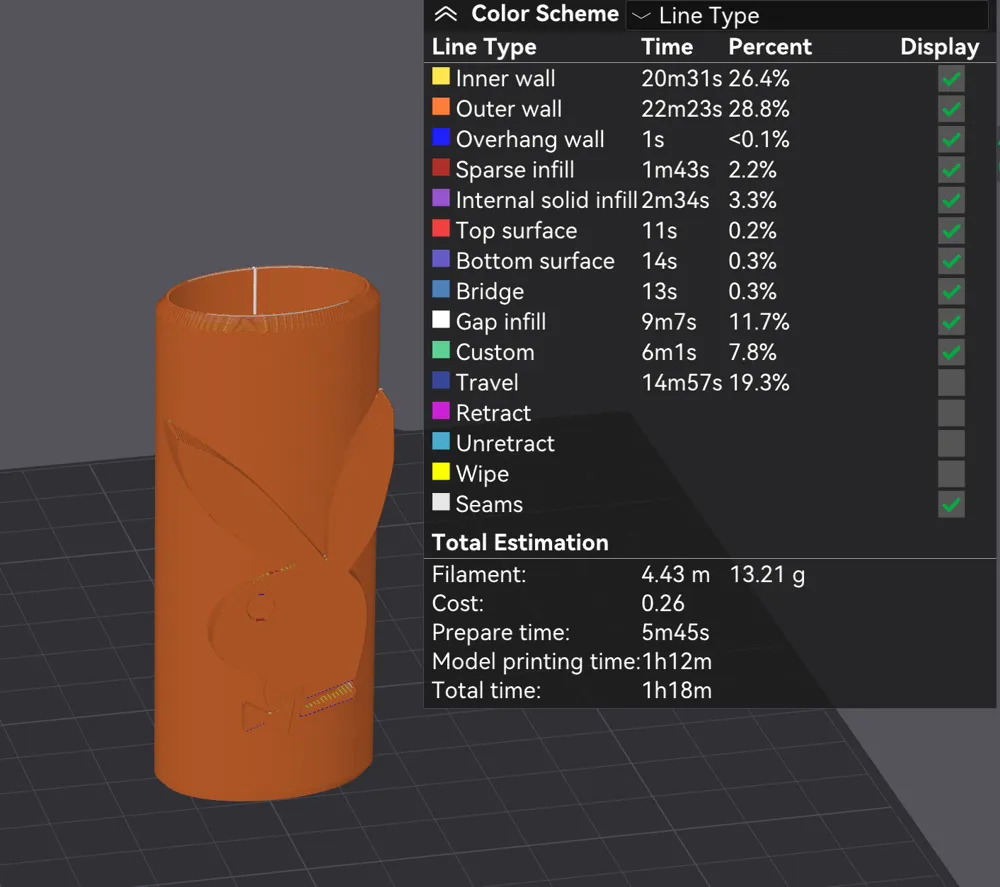Toggle the Seams display checkbox off
The width and height of the screenshot is (1000, 887).
[x=951, y=504]
